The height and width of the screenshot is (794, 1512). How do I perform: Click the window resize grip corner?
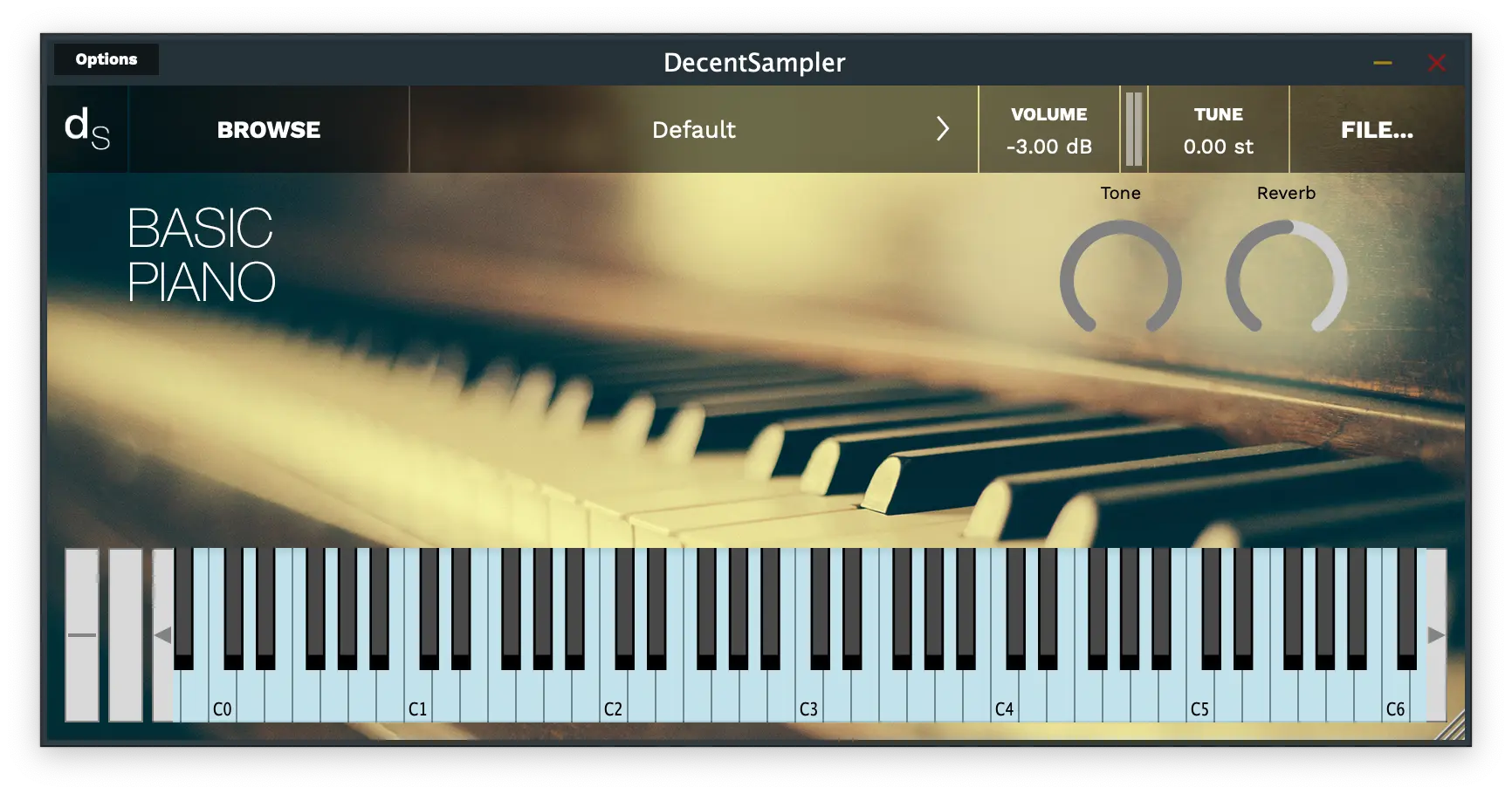1452,727
